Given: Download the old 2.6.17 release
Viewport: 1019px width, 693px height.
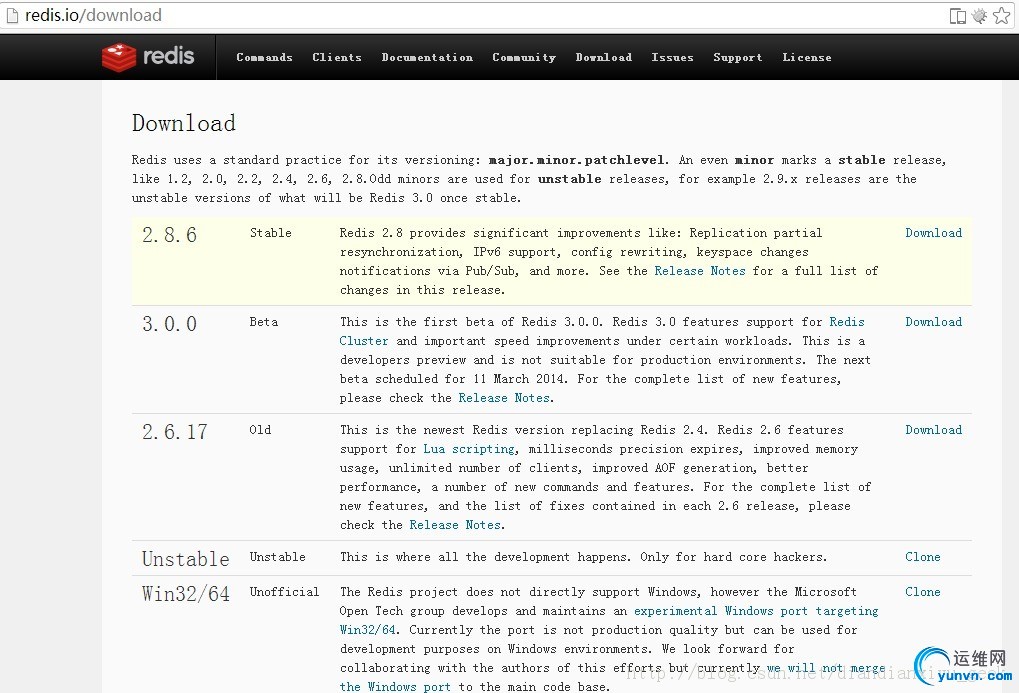Looking at the screenshot, I should pos(933,430).
